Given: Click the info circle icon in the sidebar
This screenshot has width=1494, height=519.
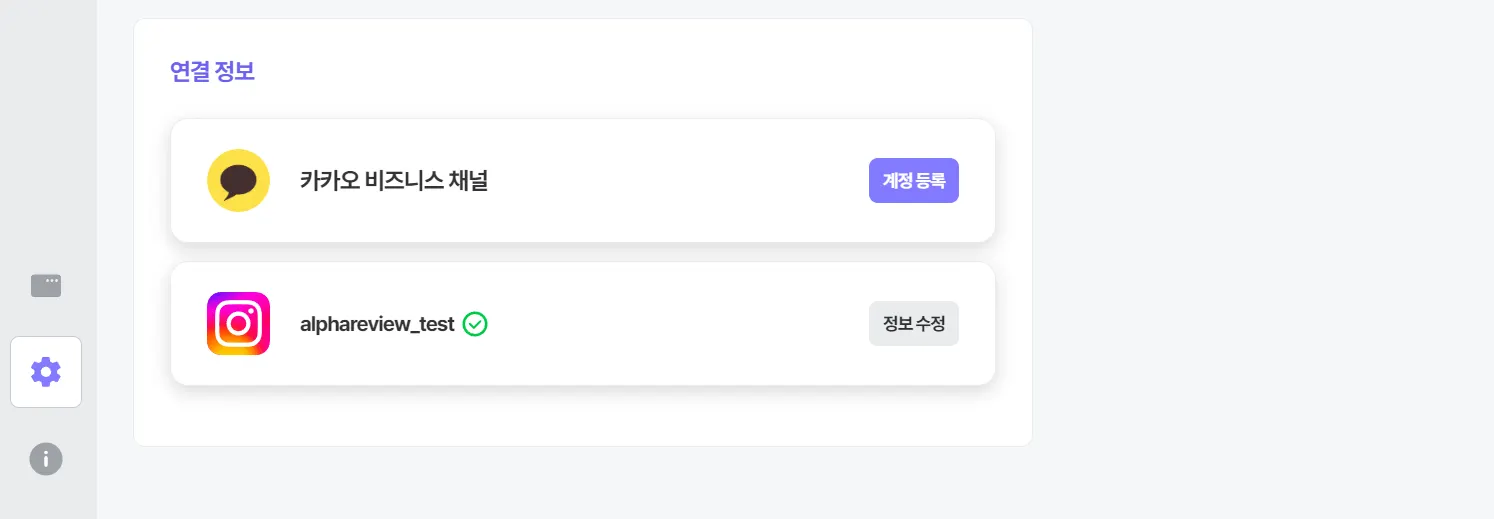Looking at the screenshot, I should coord(46,459).
